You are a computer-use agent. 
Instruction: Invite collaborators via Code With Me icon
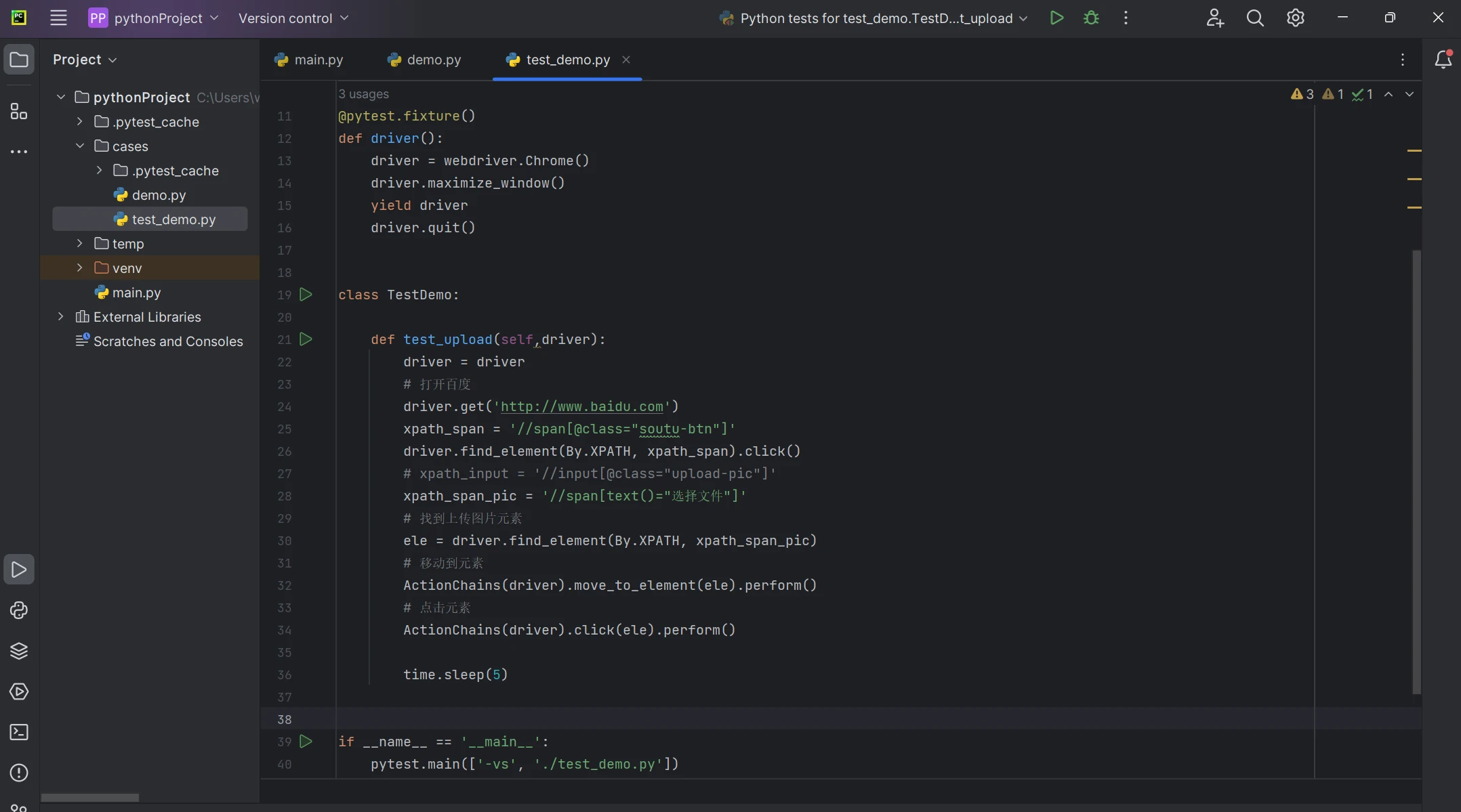pyautogui.click(x=1215, y=18)
